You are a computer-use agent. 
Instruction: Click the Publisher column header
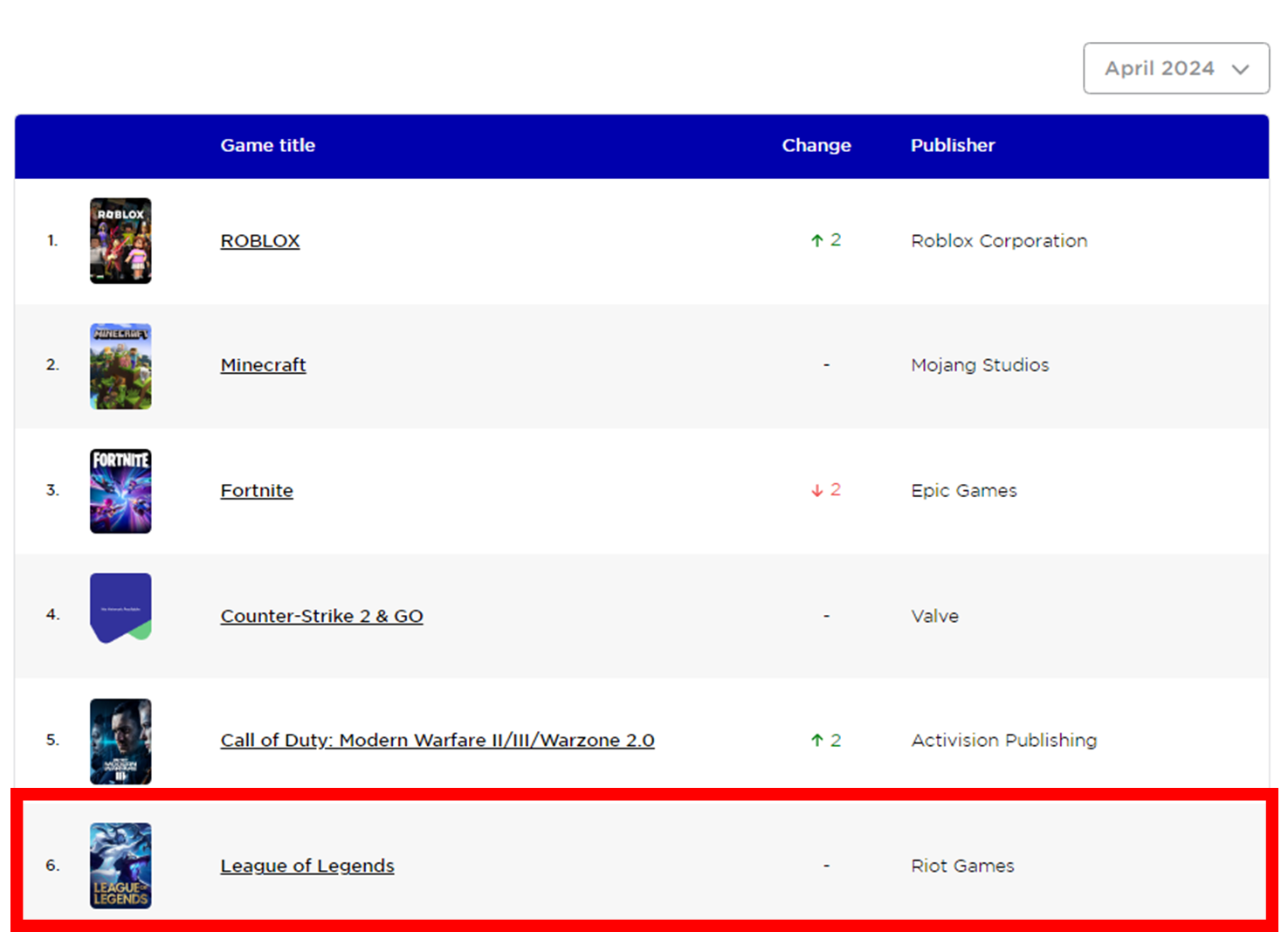point(953,145)
